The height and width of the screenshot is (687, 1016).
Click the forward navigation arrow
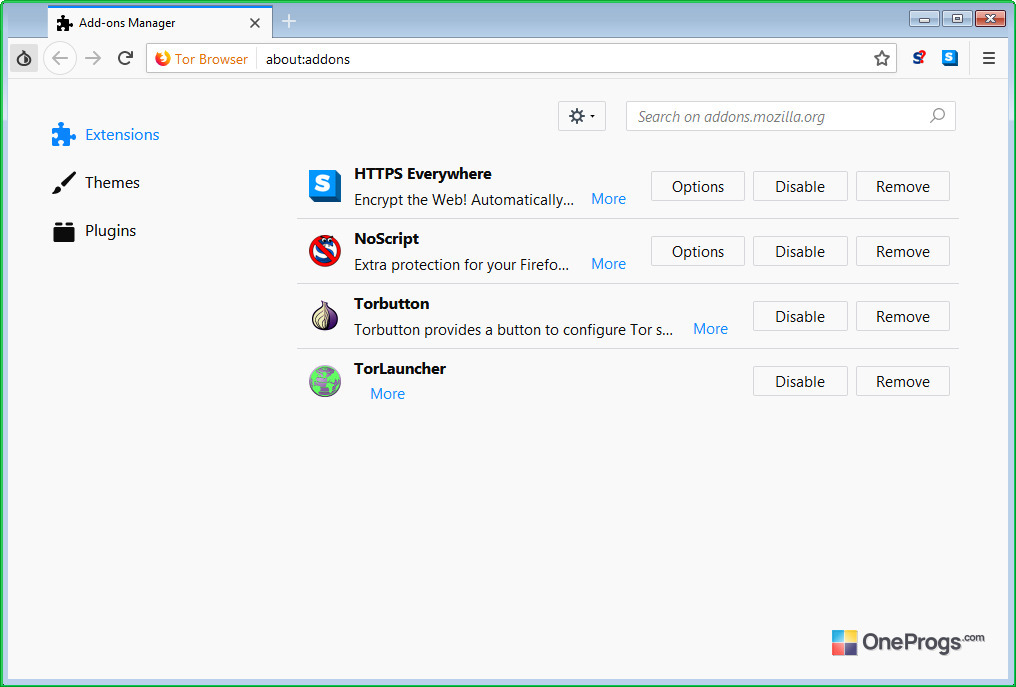click(x=93, y=58)
